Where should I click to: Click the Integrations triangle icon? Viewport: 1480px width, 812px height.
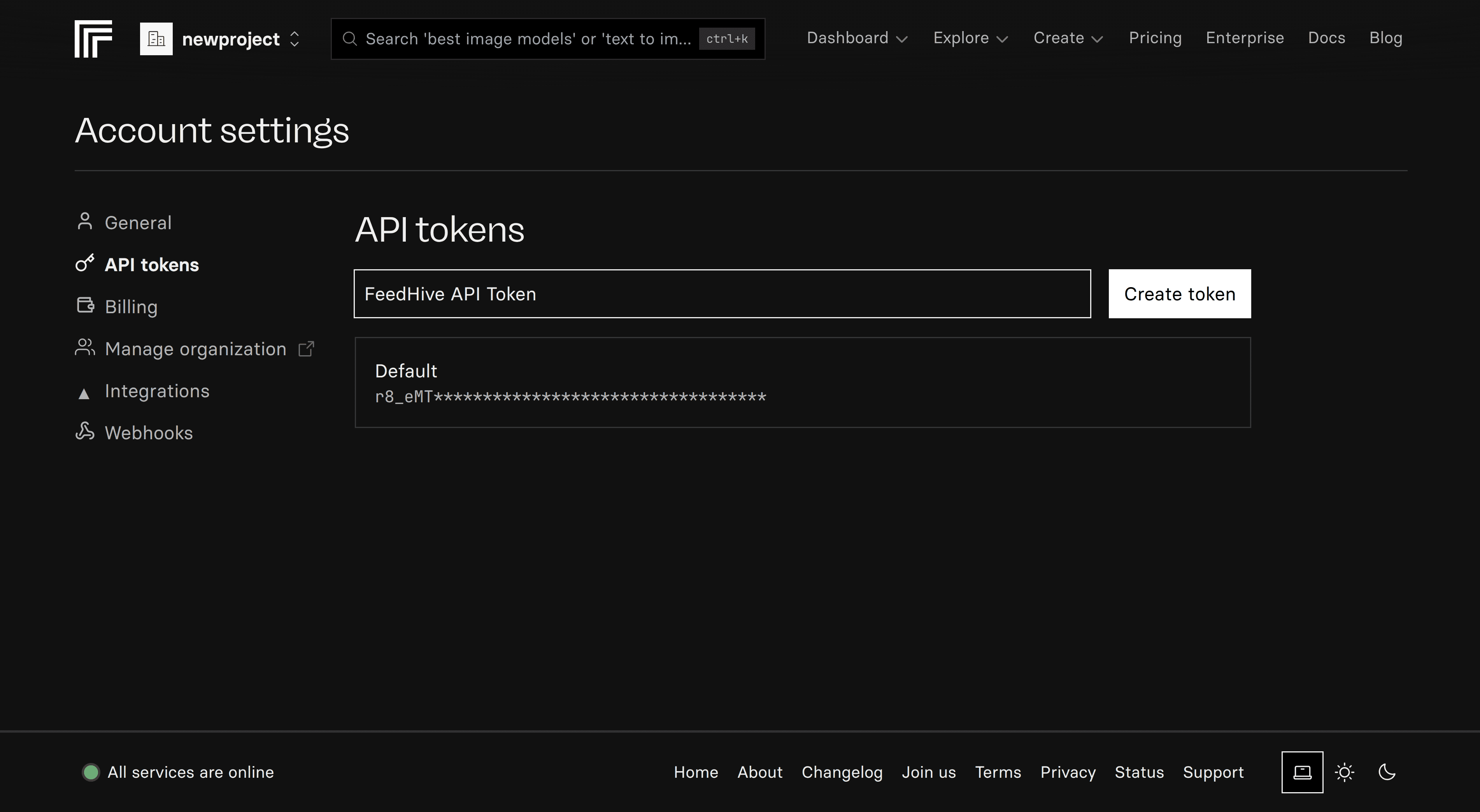point(85,393)
